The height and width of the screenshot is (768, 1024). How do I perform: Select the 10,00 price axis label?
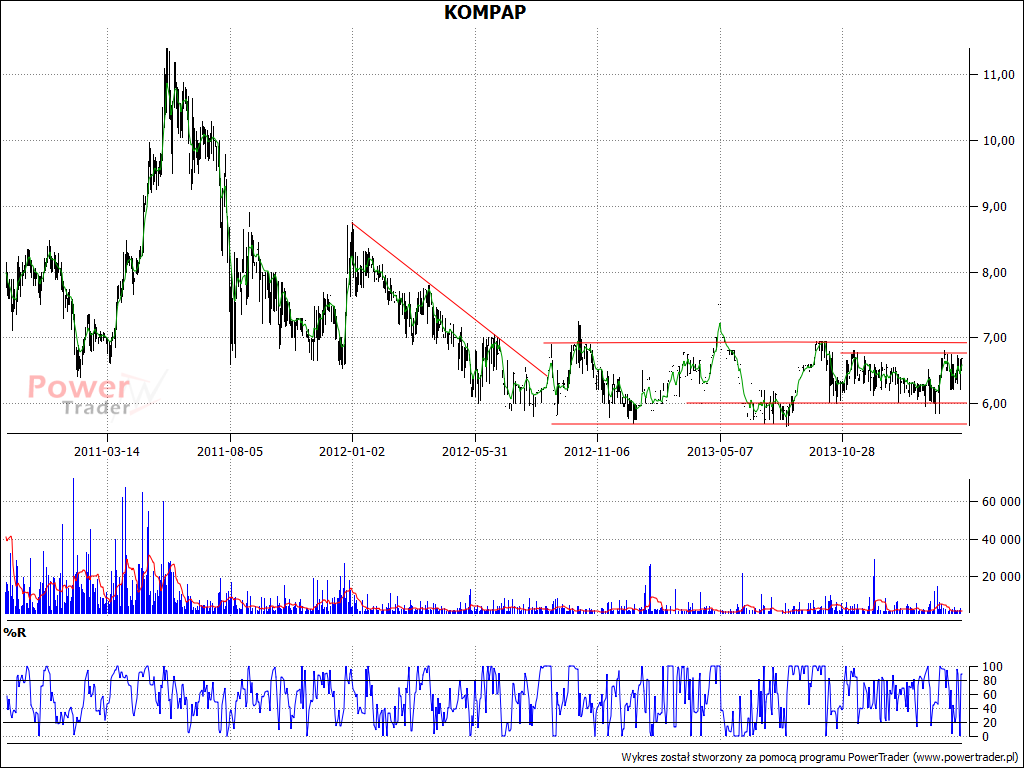tap(999, 140)
